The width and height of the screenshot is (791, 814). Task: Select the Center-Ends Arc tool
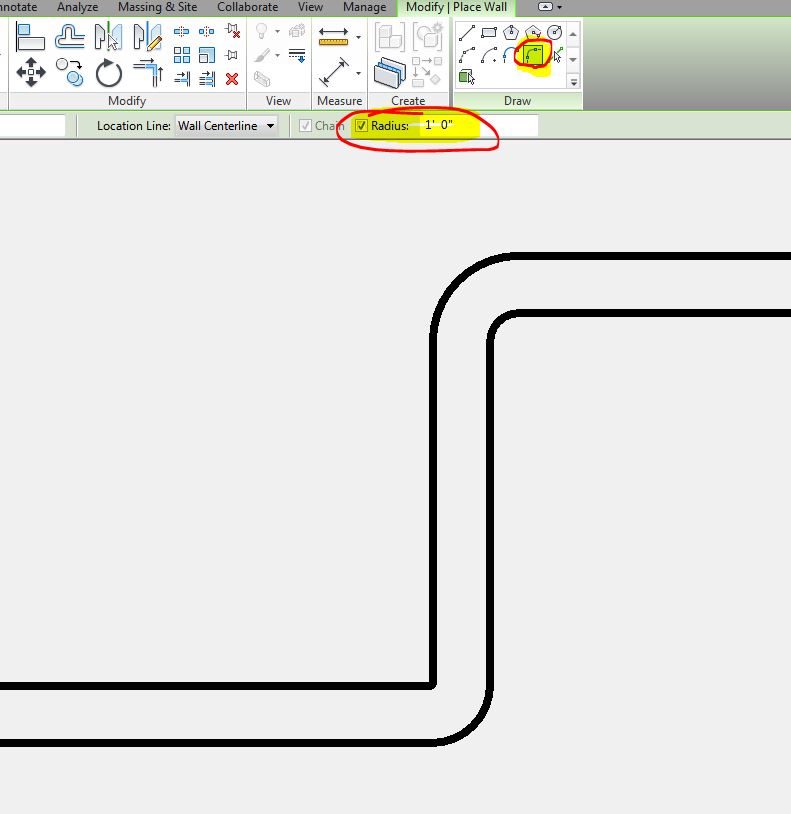(489, 55)
